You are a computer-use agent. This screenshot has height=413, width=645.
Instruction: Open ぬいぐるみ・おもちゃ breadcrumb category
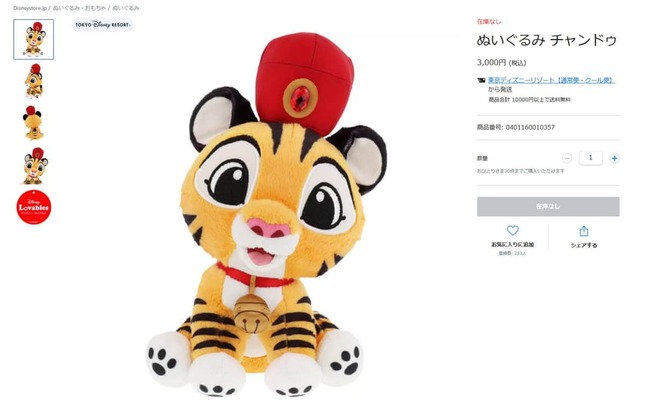click(x=92, y=7)
